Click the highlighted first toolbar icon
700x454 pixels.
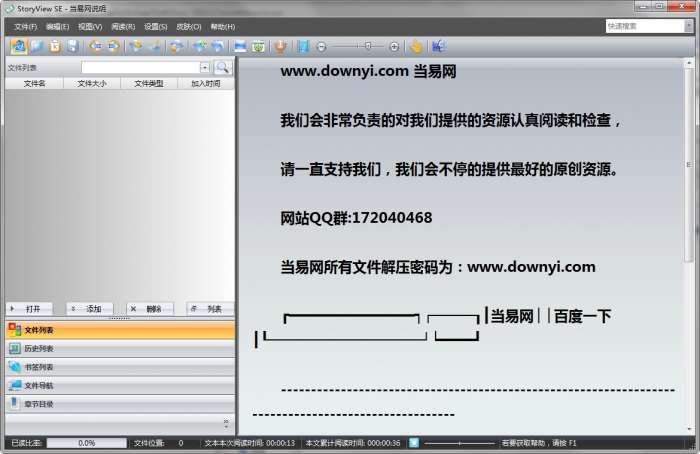point(19,46)
